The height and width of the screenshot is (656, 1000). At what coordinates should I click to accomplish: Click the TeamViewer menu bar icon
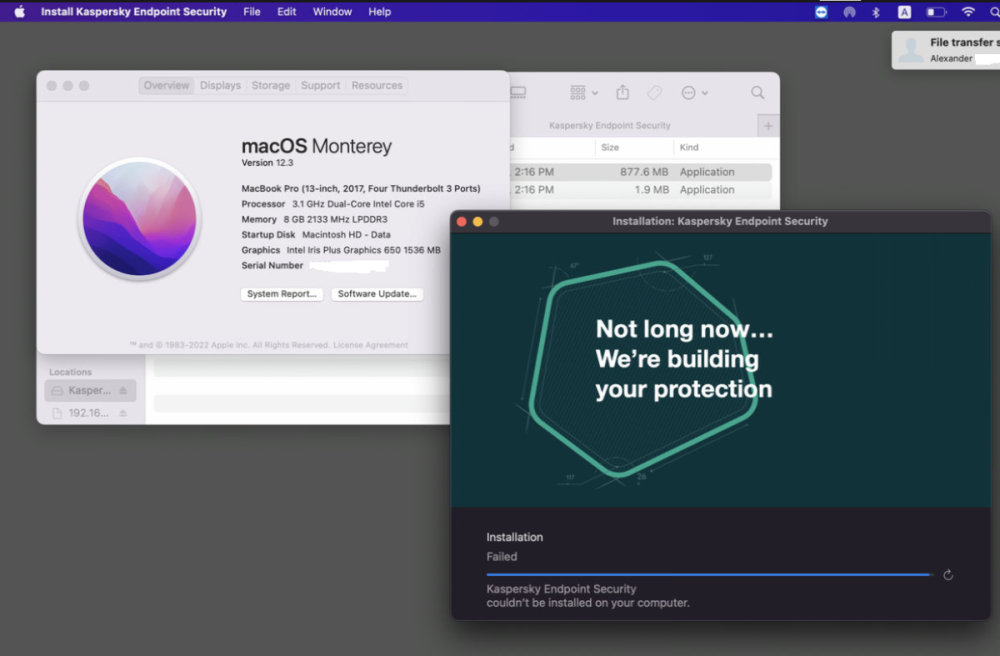(821, 11)
